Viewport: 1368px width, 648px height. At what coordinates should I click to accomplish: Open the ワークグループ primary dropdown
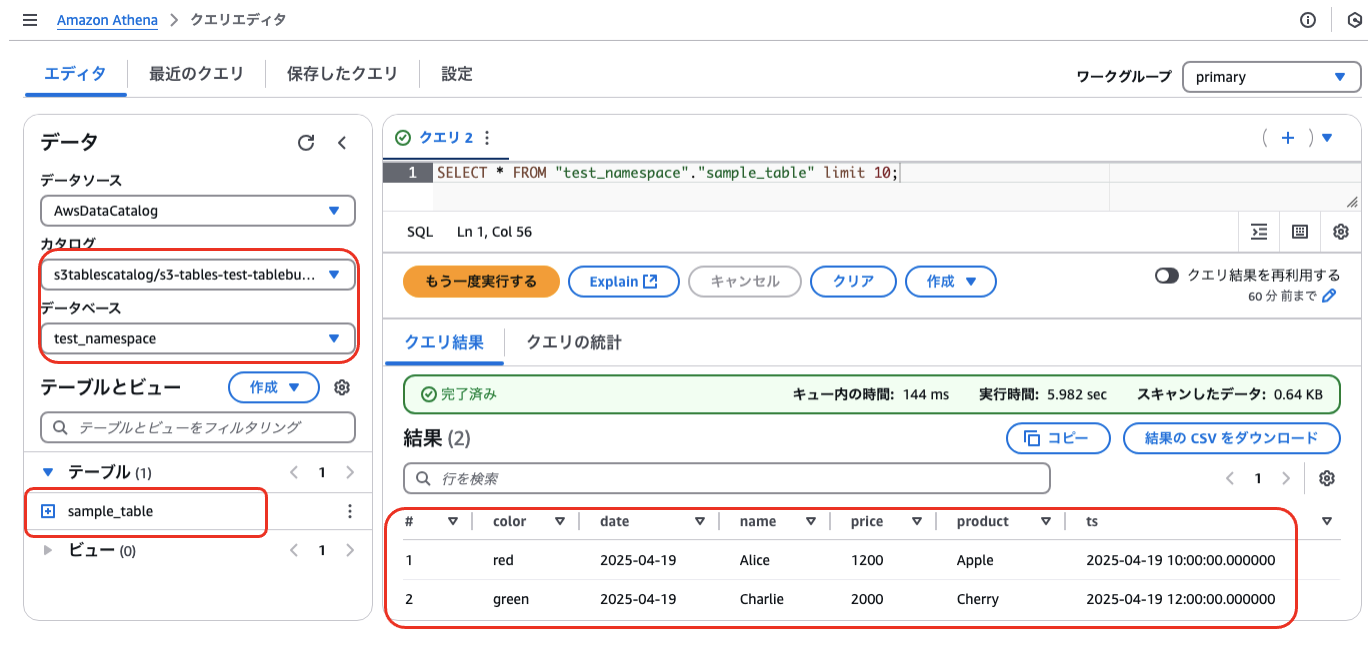[1271, 77]
